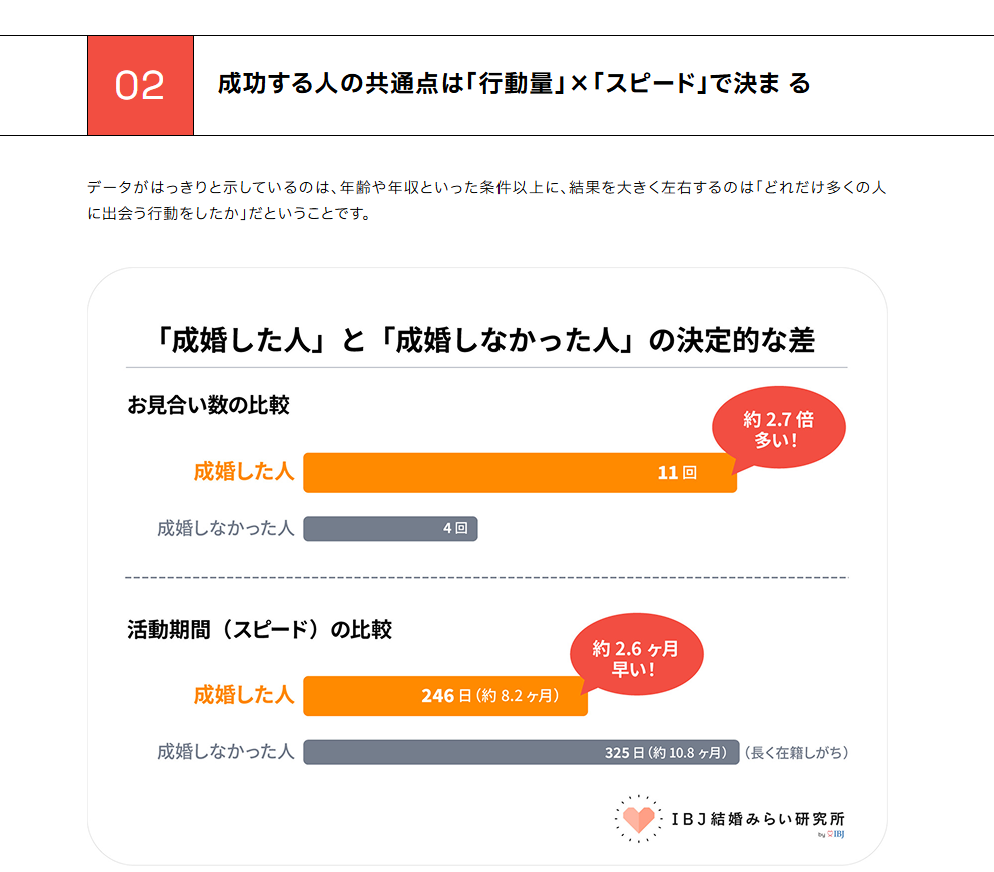
Task: Click the gray 4回 bar
Action: [390, 529]
